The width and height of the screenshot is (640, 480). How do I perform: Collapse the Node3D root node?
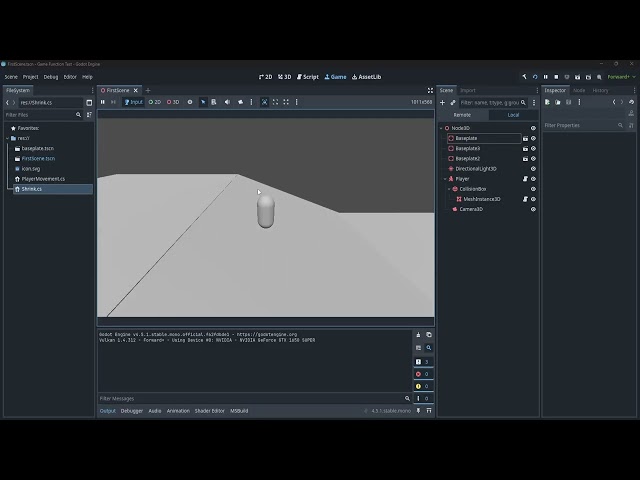441,128
